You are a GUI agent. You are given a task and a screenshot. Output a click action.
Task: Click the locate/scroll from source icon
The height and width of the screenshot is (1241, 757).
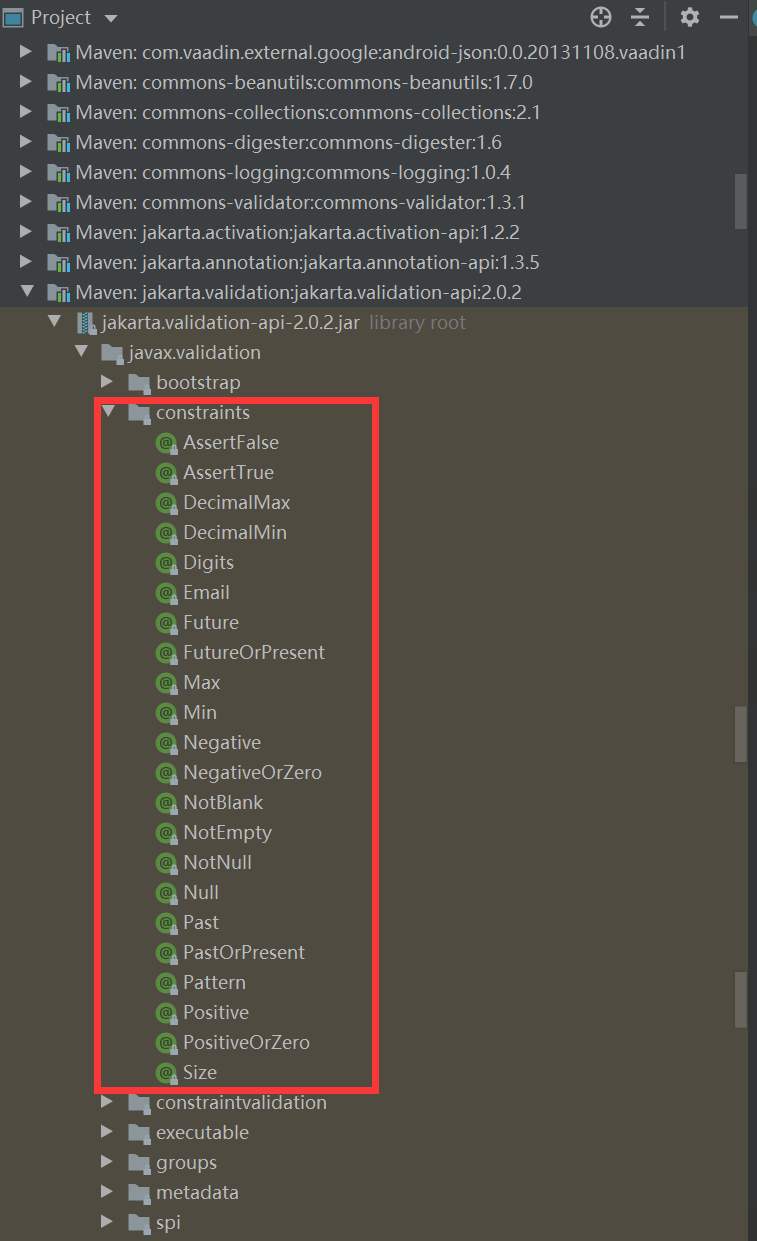click(600, 17)
